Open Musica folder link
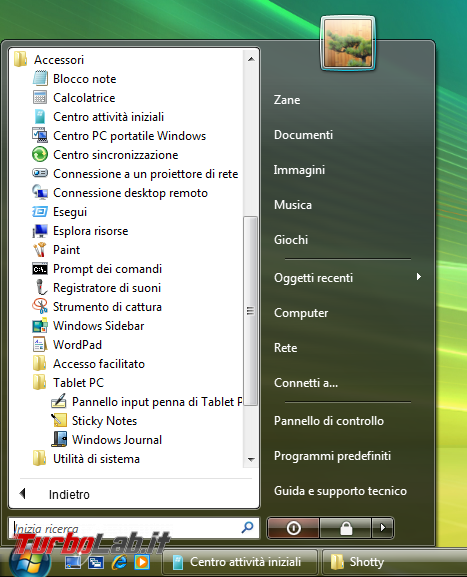 293,205
